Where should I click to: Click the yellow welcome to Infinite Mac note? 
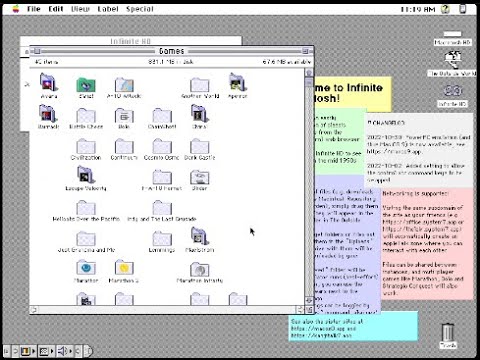pyautogui.click(x=353, y=93)
